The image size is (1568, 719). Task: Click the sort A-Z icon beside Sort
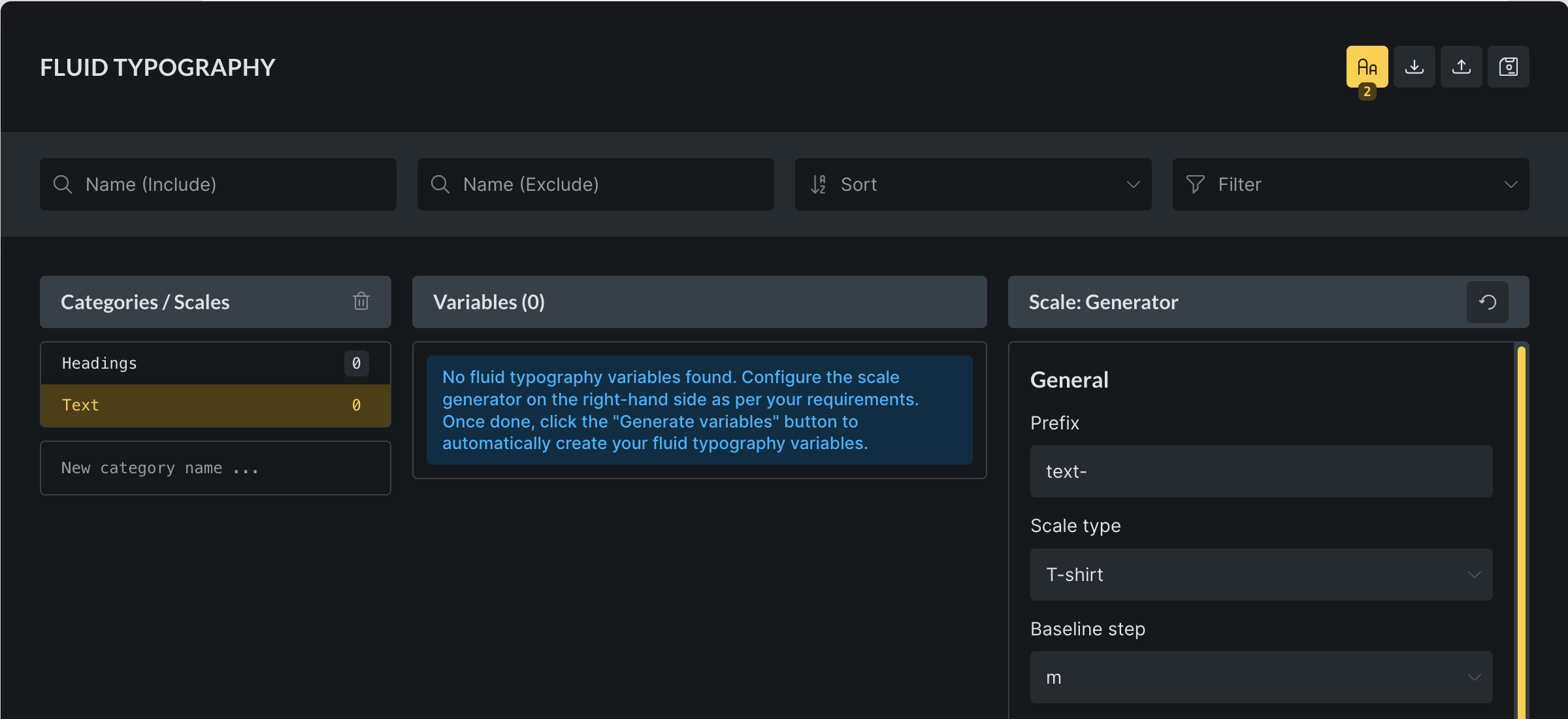tap(818, 184)
